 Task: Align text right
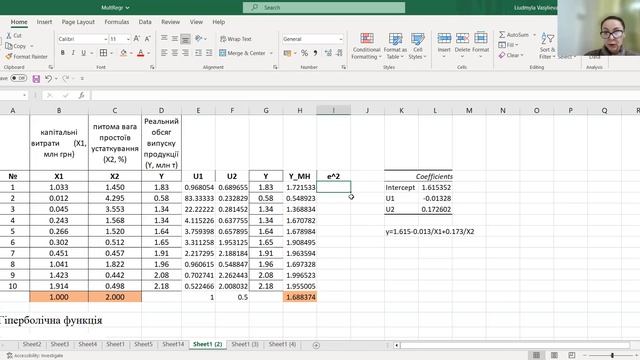tap(185, 53)
